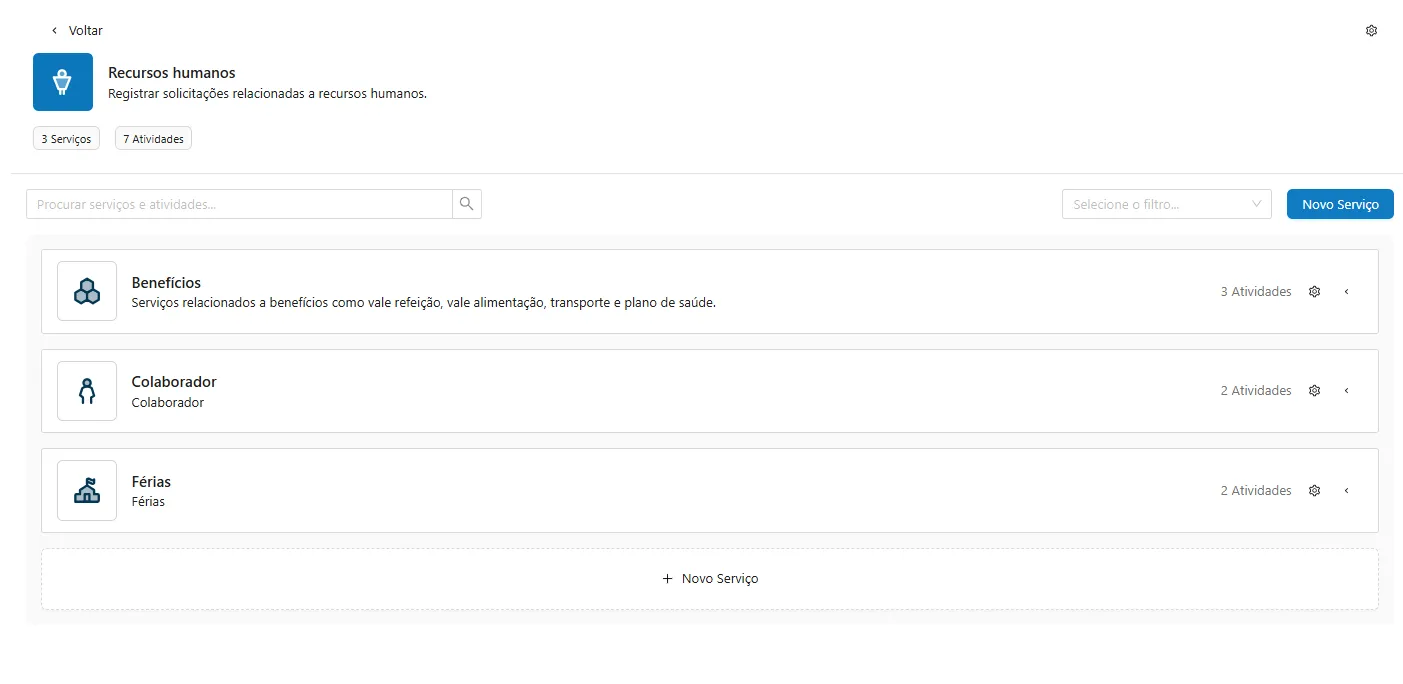The height and width of the screenshot is (684, 1403).
Task: Click the 7 Atividades tag
Action: [x=153, y=139]
